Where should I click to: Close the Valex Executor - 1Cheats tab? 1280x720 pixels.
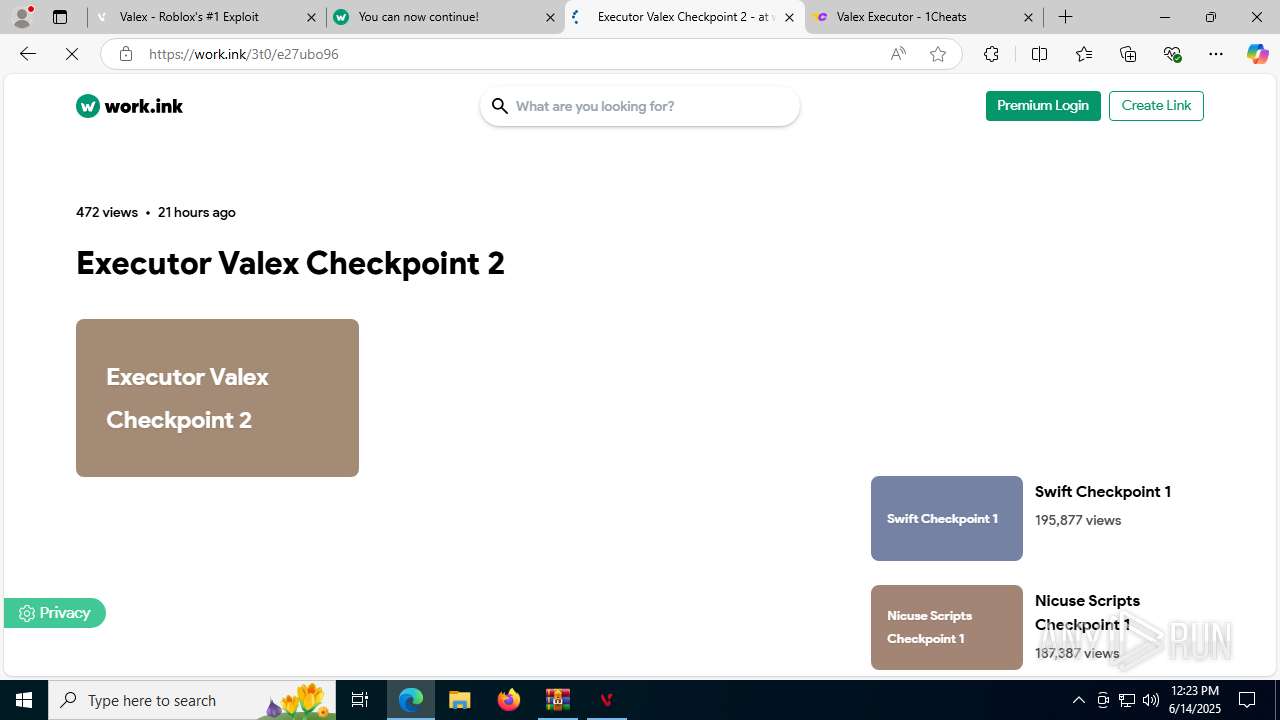pyautogui.click(x=1028, y=17)
